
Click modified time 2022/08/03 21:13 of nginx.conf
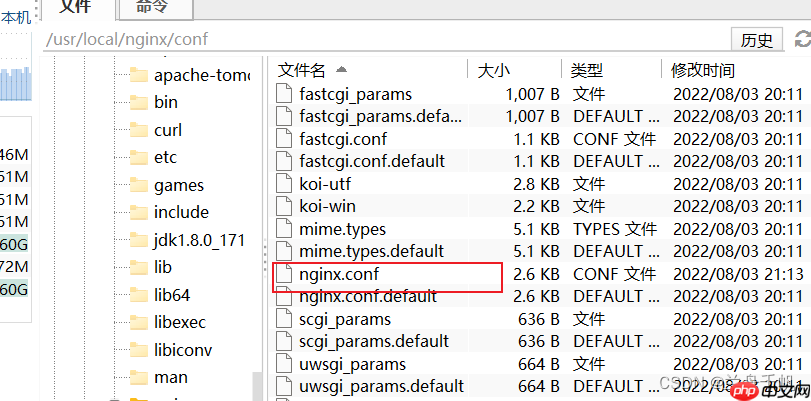(738, 274)
